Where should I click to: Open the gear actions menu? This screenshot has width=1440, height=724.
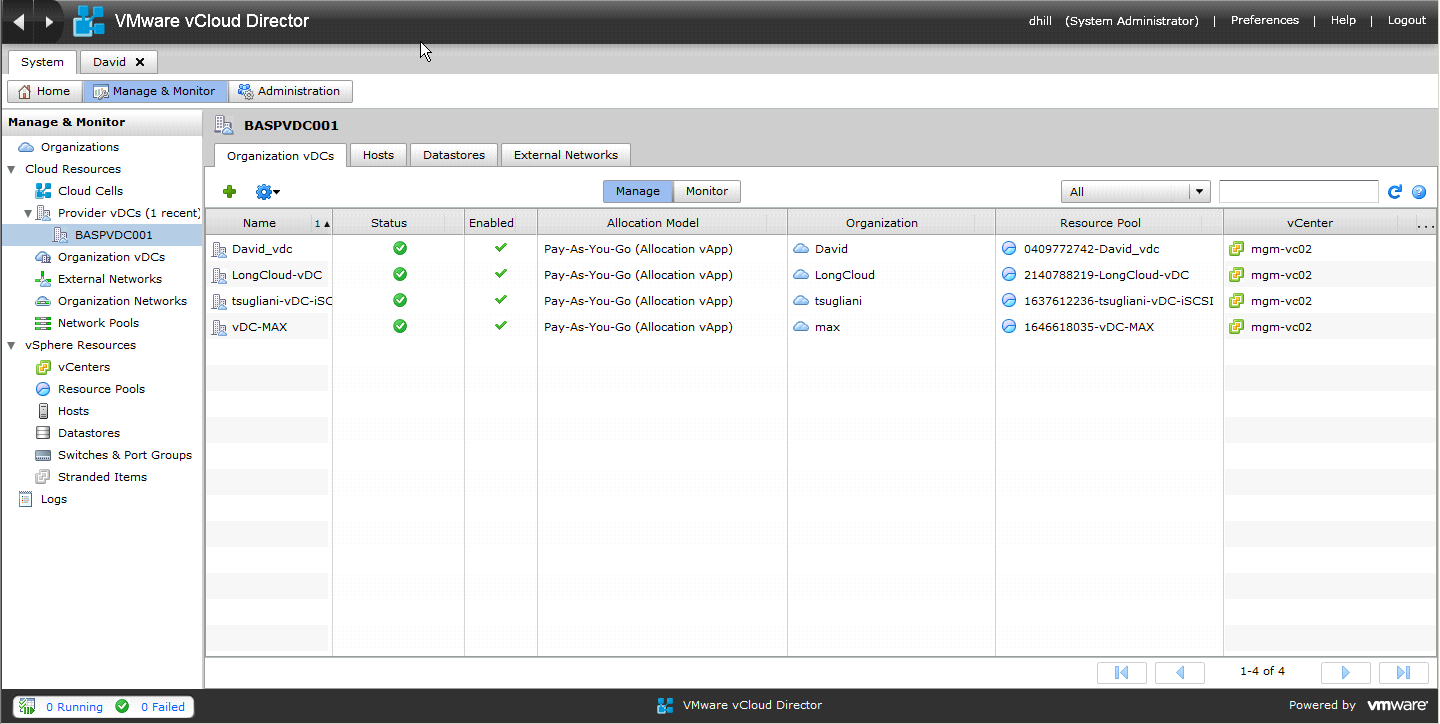coord(267,192)
